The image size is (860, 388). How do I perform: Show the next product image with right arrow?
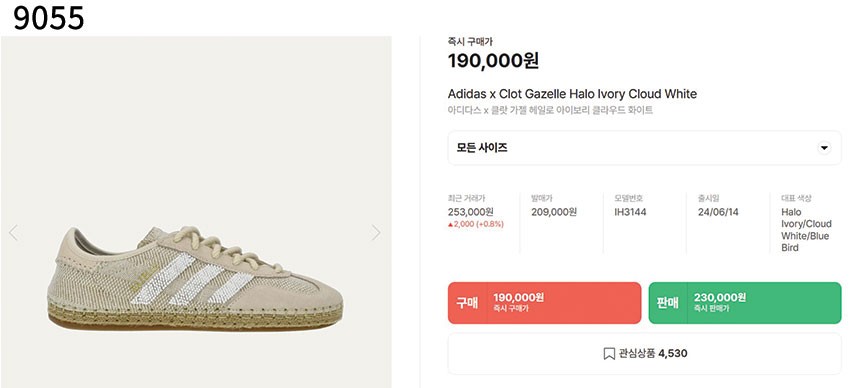pyautogui.click(x=376, y=233)
